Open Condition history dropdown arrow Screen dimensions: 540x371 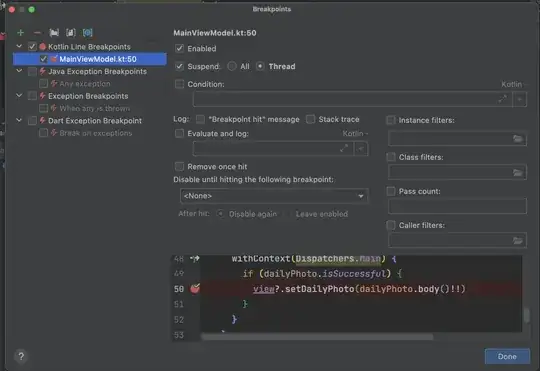point(519,99)
